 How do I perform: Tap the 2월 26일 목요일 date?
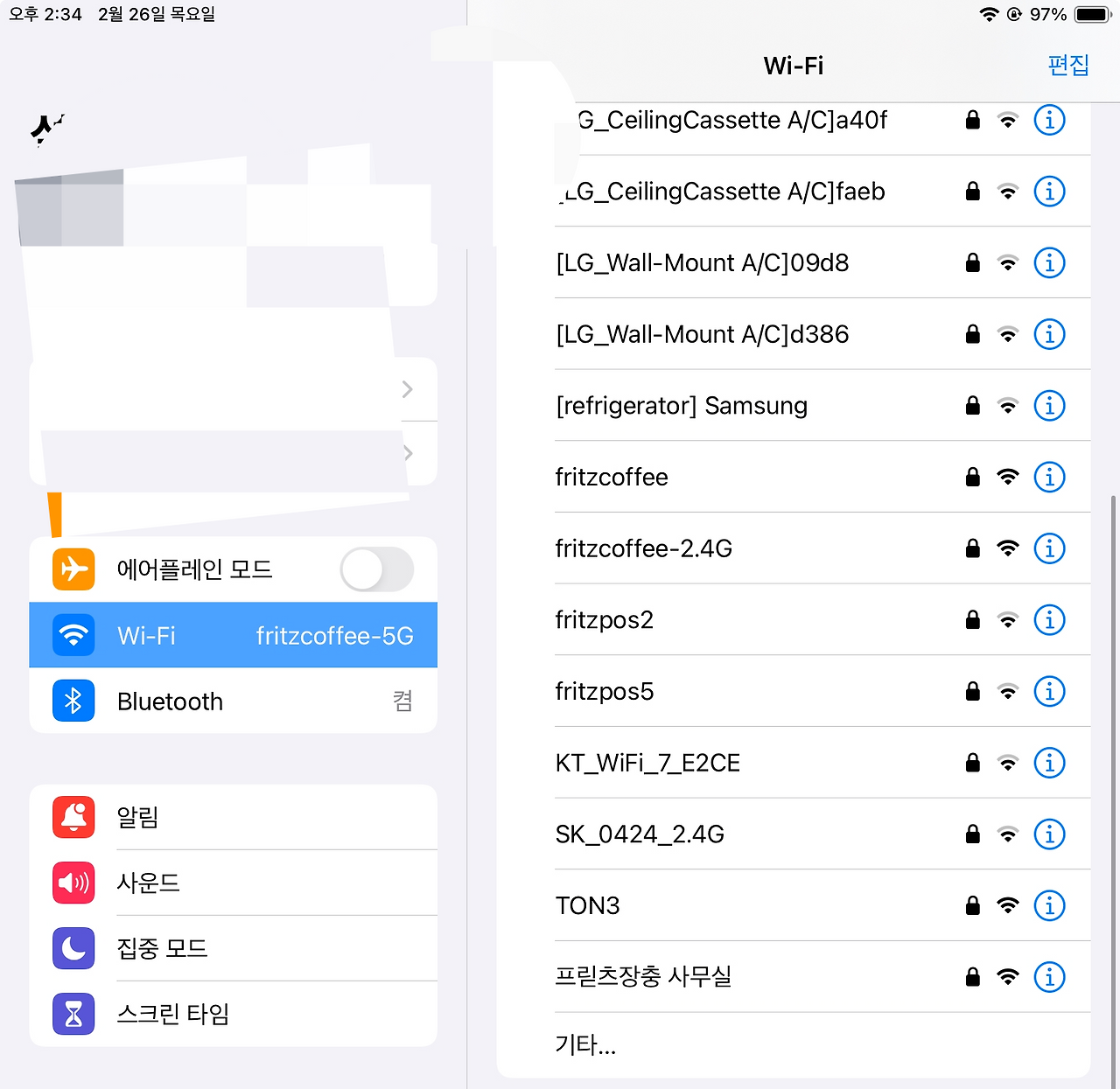point(157,14)
